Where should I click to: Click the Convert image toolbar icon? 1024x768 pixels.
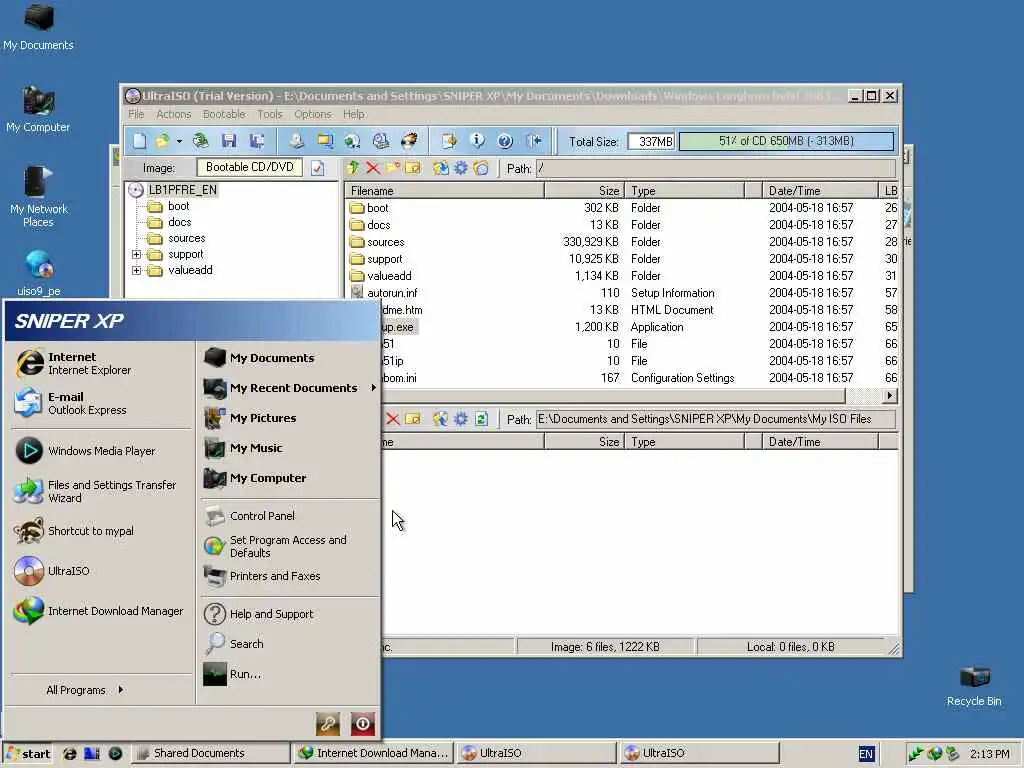[353, 141]
